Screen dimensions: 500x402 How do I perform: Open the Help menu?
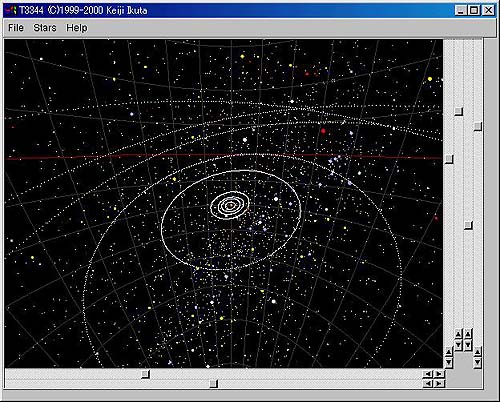point(77,28)
